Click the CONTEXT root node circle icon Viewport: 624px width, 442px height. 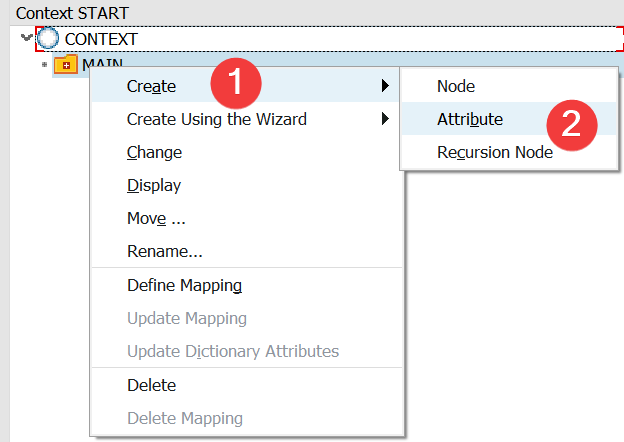48,39
